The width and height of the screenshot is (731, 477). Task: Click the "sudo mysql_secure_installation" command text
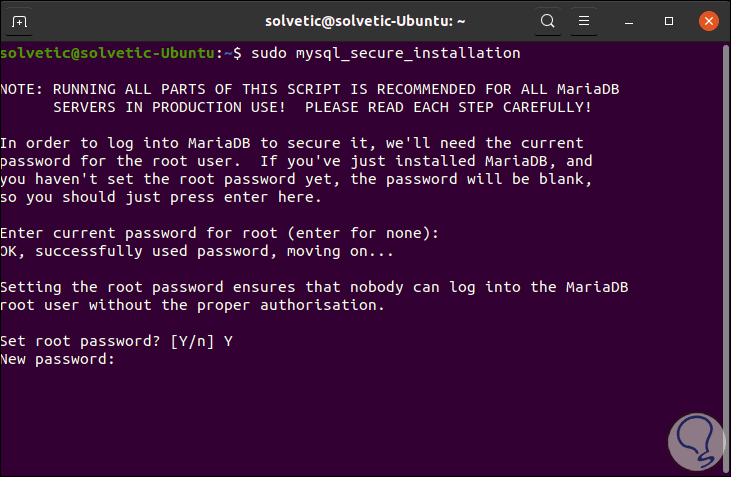click(x=384, y=52)
